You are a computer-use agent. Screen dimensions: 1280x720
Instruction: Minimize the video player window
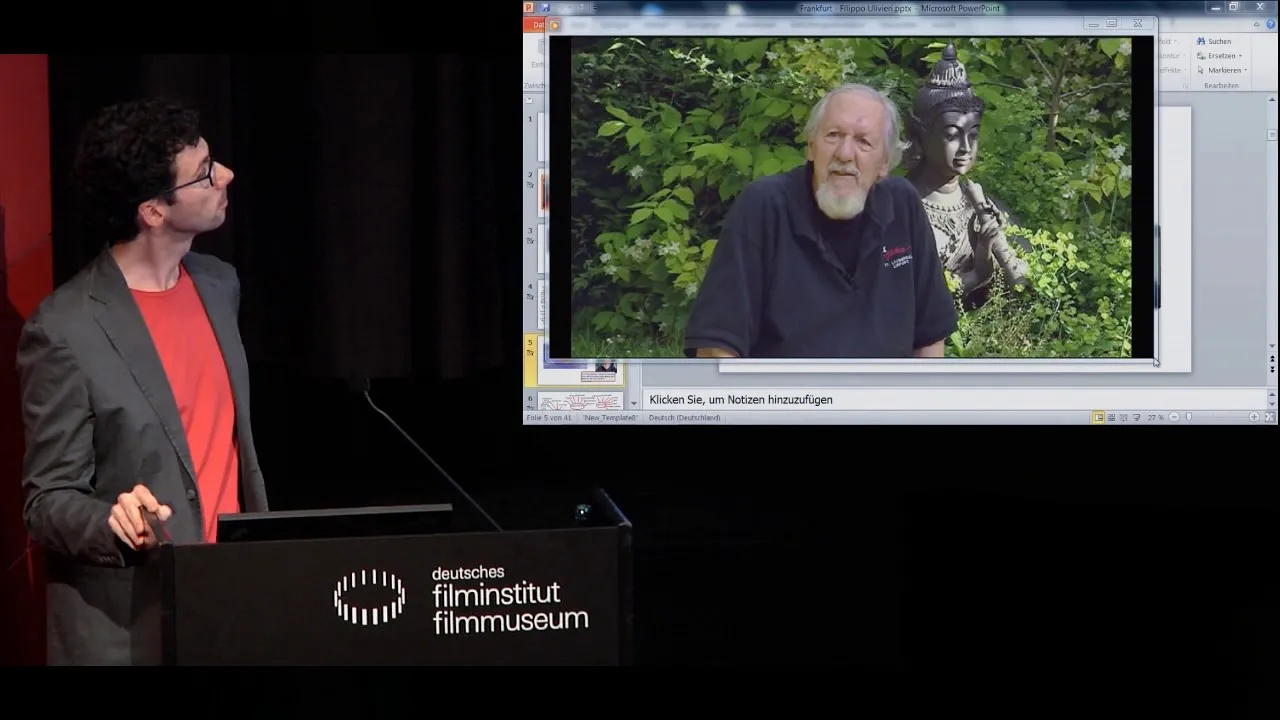click(1094, 24)
